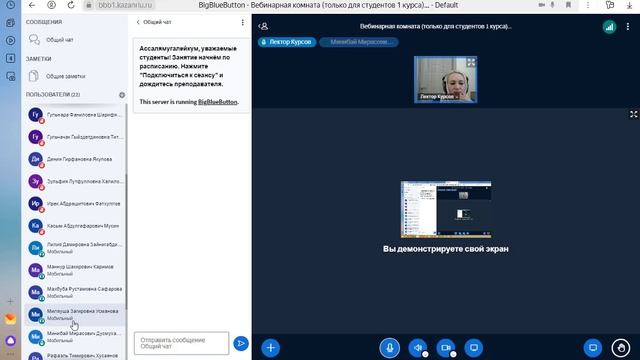Open the tab counter icon in sidebar

point(11,58)
